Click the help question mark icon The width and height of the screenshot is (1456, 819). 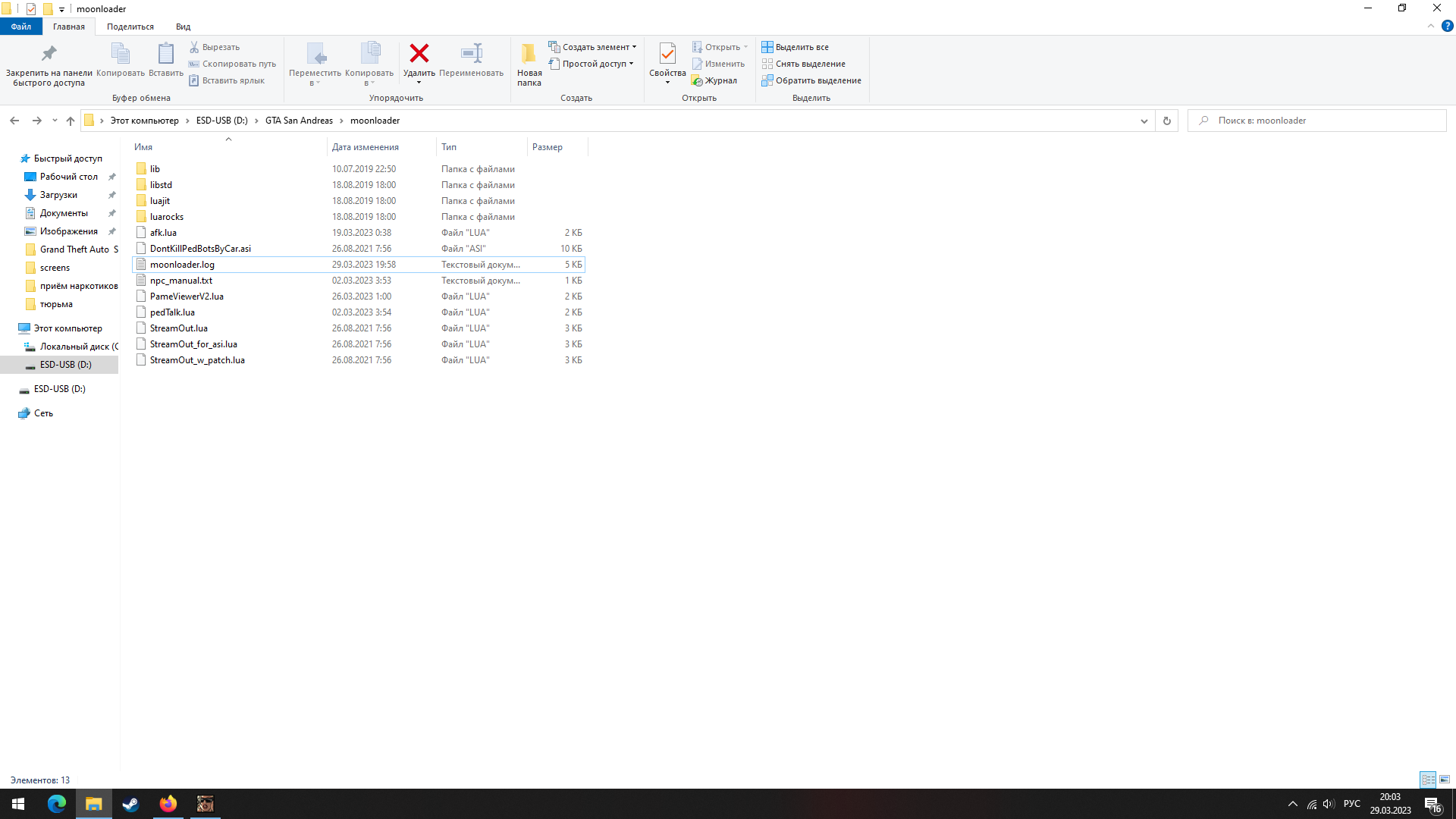pyautogui.click(x=1447, y=26)
